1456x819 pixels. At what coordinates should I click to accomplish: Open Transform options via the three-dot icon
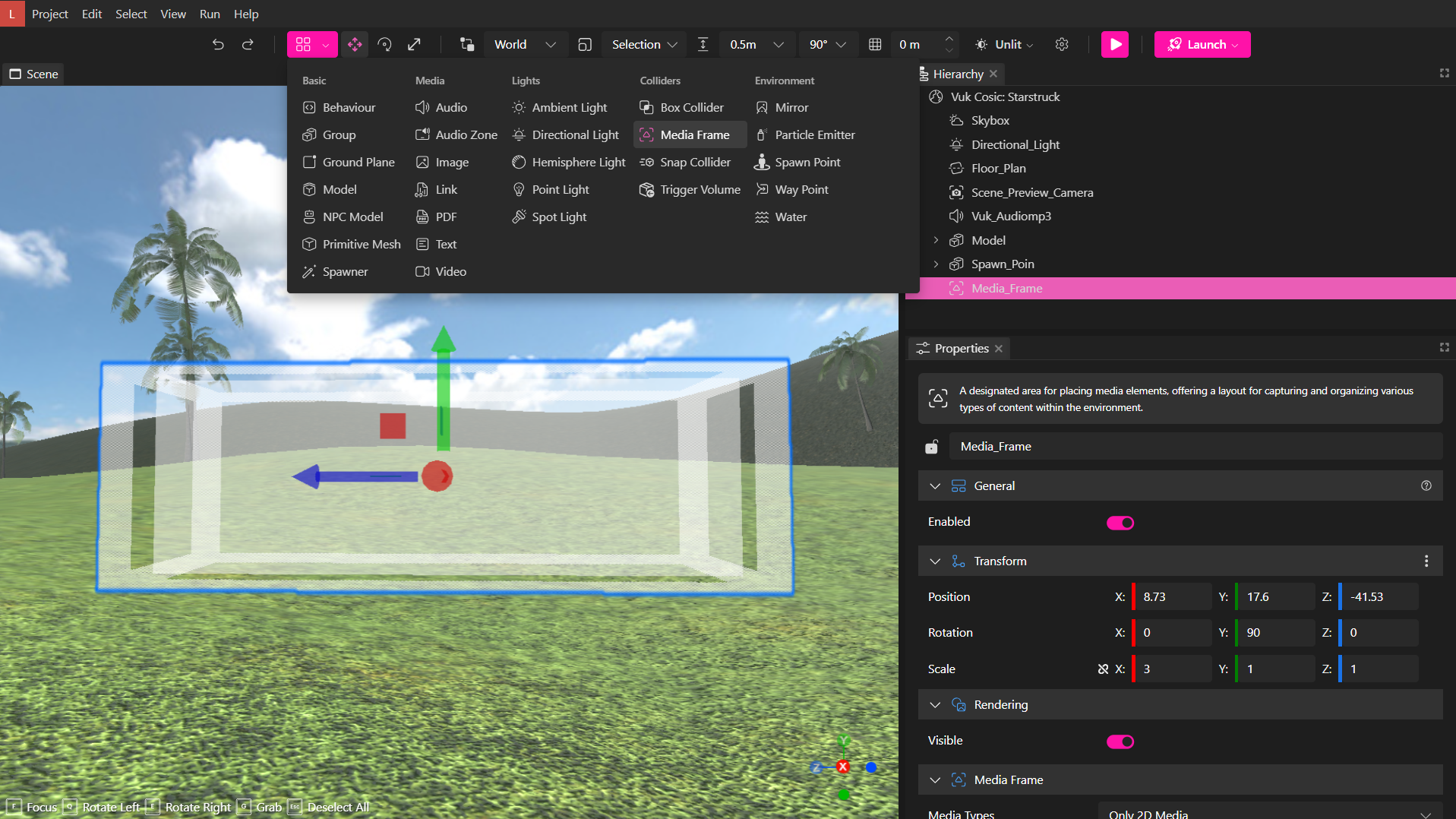[1426, 561]
